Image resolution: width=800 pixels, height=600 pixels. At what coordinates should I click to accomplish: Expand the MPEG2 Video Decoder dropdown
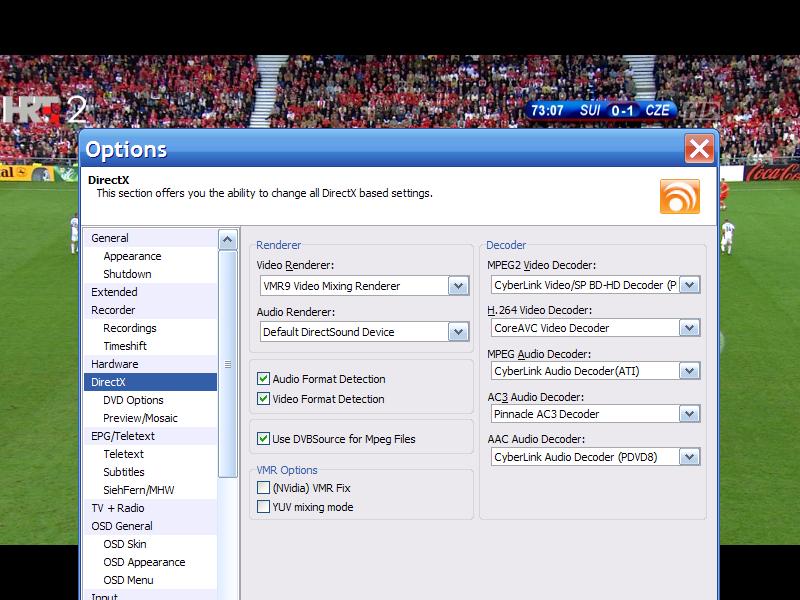click(x=689, y=285)
